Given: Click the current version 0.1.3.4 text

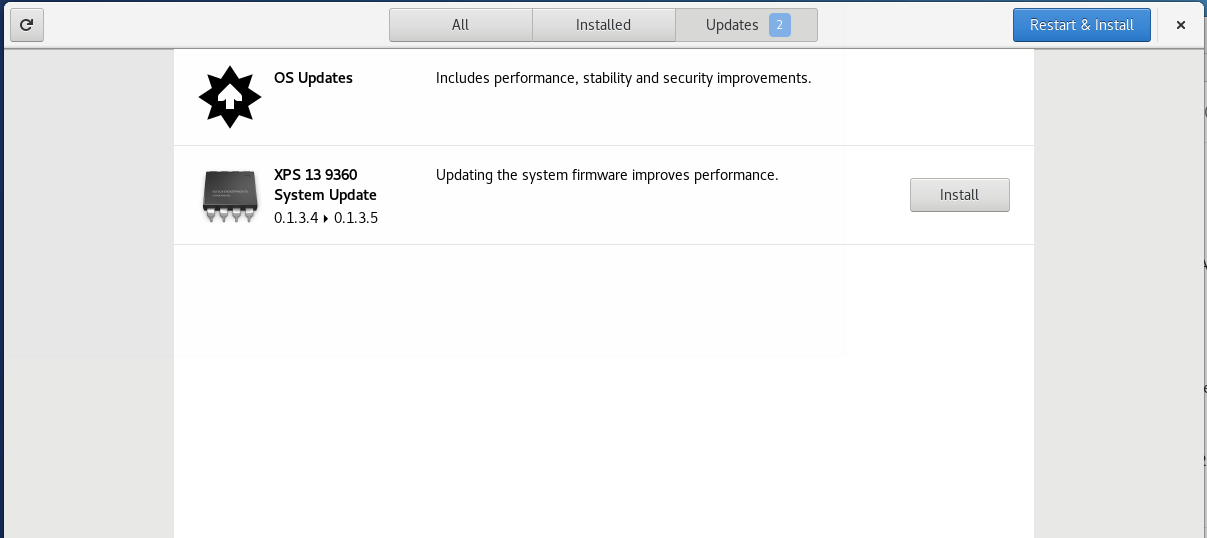Looking at the screenshot, I should pos(296,218).
